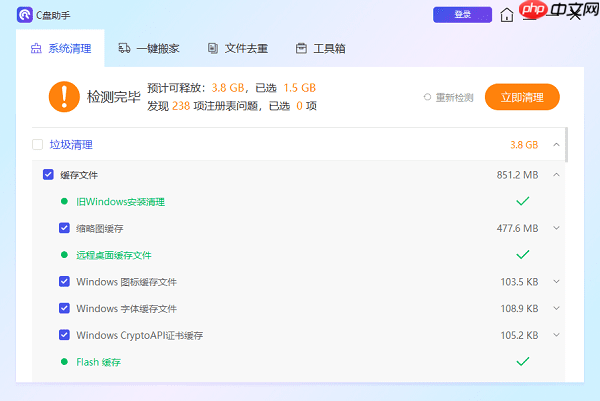Screen dimensions: 600x401
Task: Uncheck Windows CryptoAPI证书缓存 checkbox
Action: click(x=64, y=335)
